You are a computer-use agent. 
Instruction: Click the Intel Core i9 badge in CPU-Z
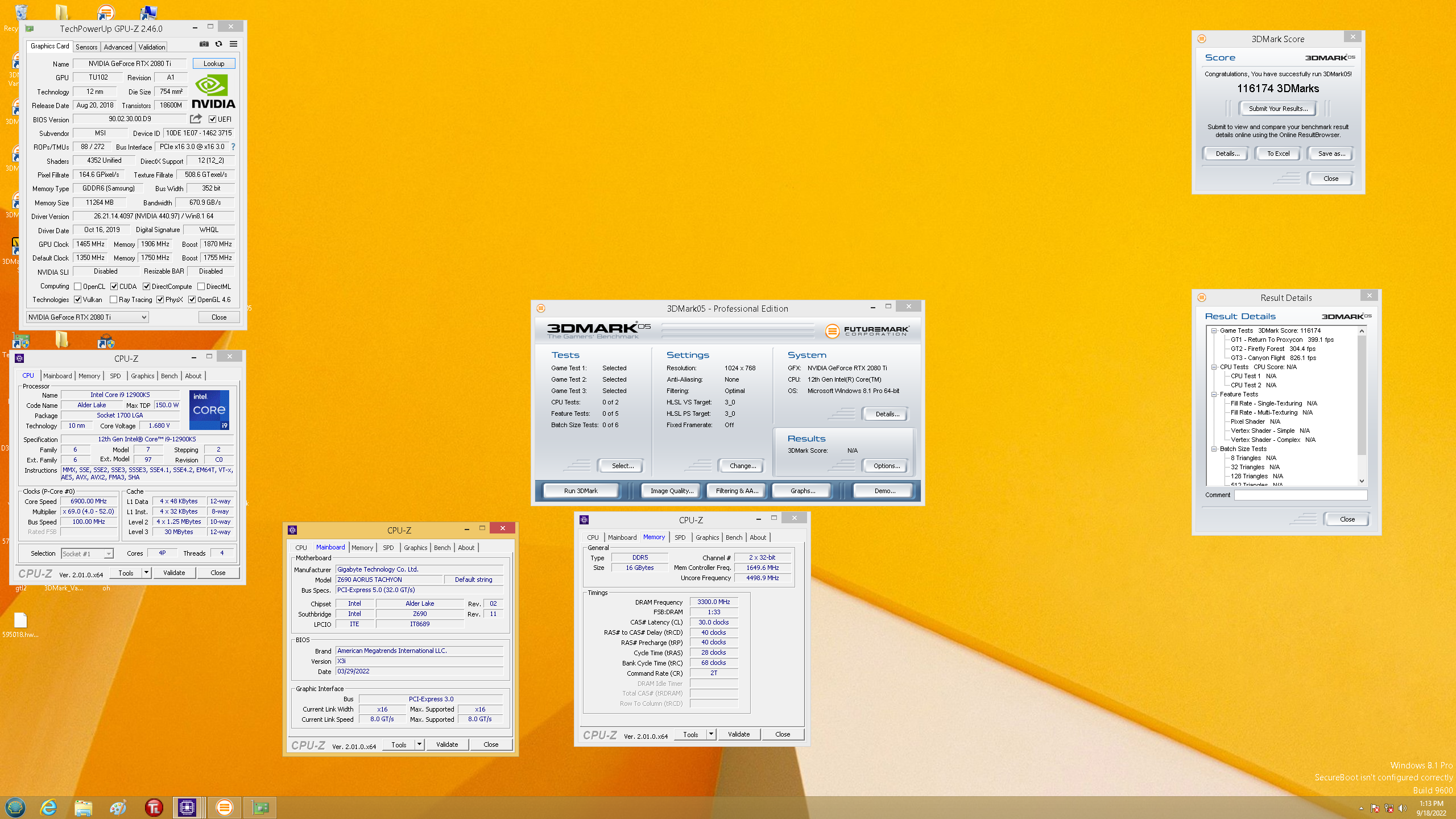[209, 409]
